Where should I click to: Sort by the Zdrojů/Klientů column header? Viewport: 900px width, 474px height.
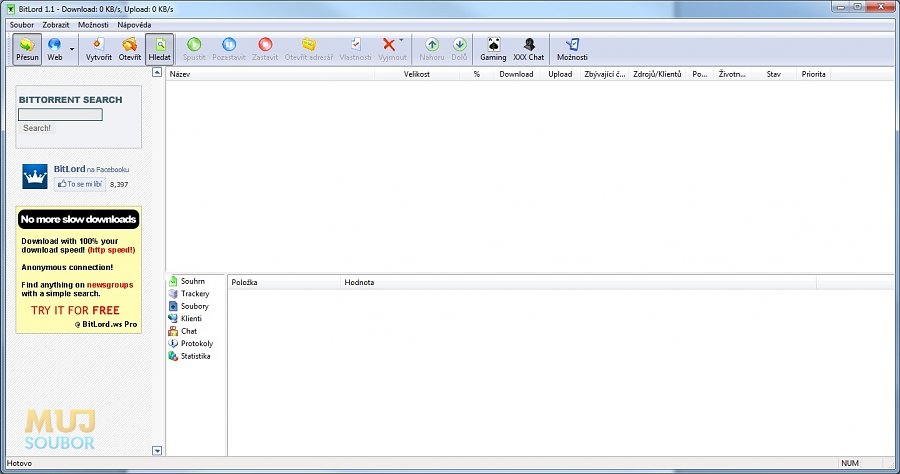pyautogui.click(x=657, y=74)
